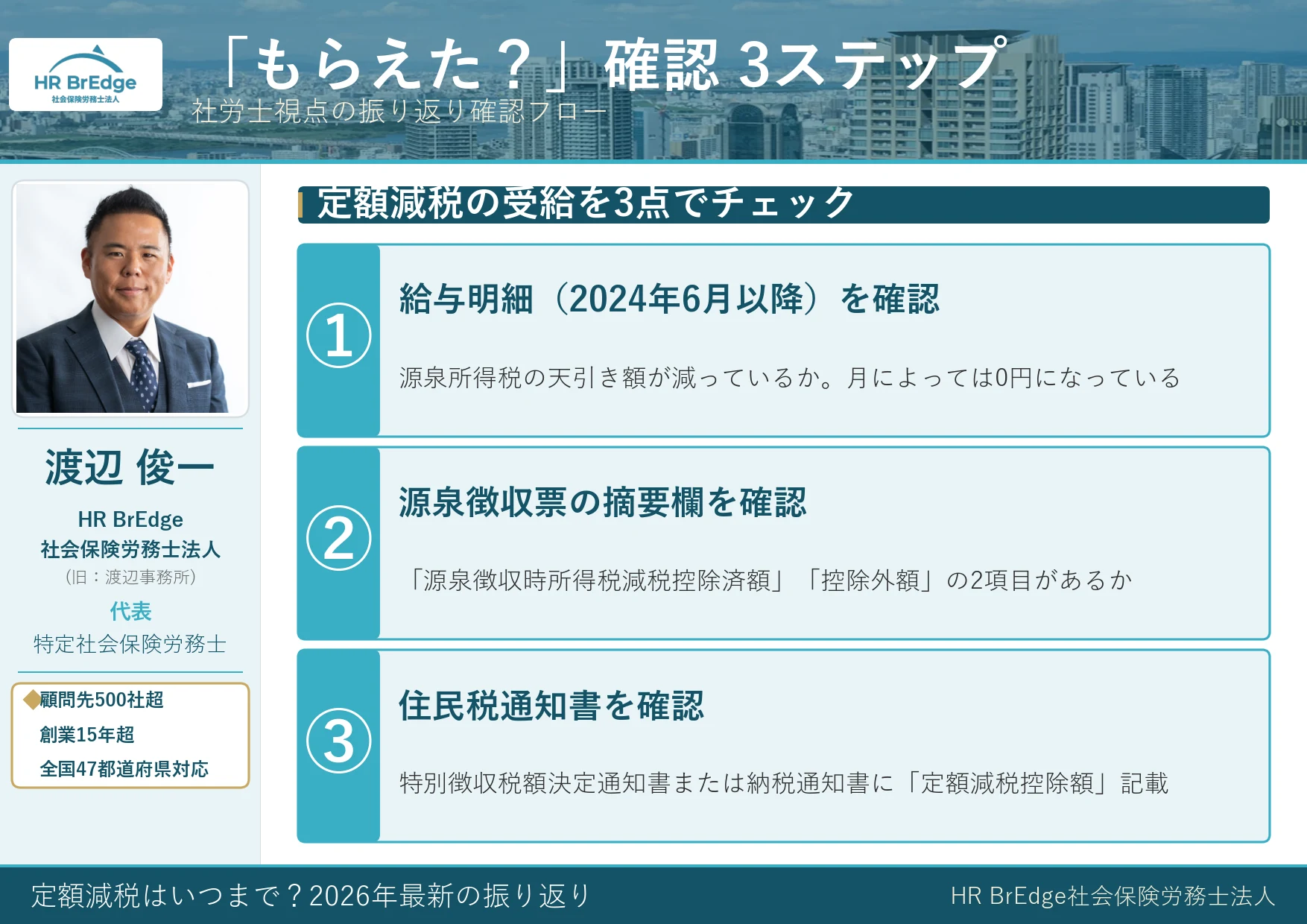
Task: Click the HR BrEdge text under the name
Action: [x=130, y=519]
